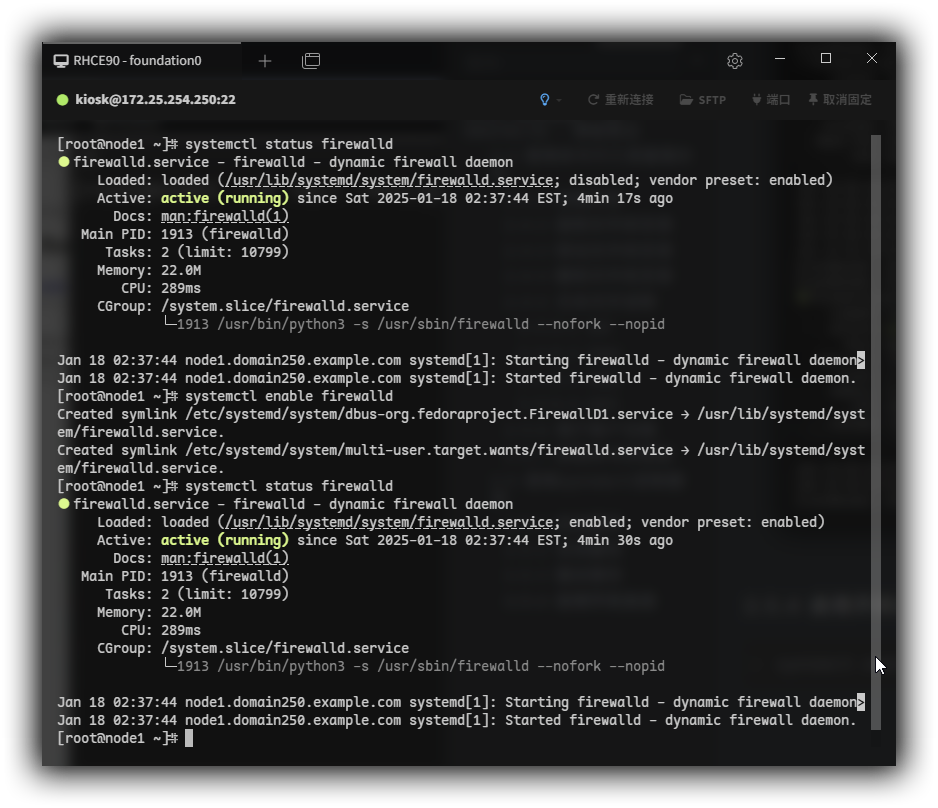Open the second man:firewalld(1) docs link
This screenshot has height=808, width=938.
point(225,558)
